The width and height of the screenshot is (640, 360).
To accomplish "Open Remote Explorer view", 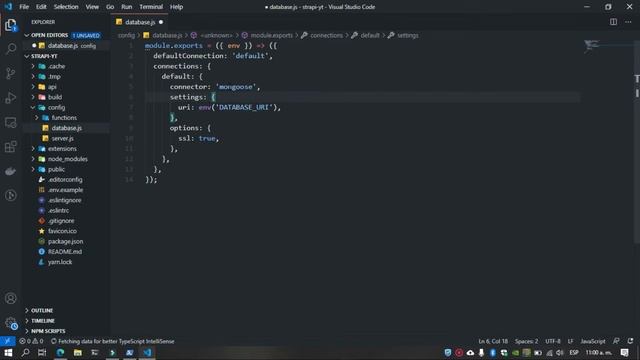I will [x=11, y=122].
